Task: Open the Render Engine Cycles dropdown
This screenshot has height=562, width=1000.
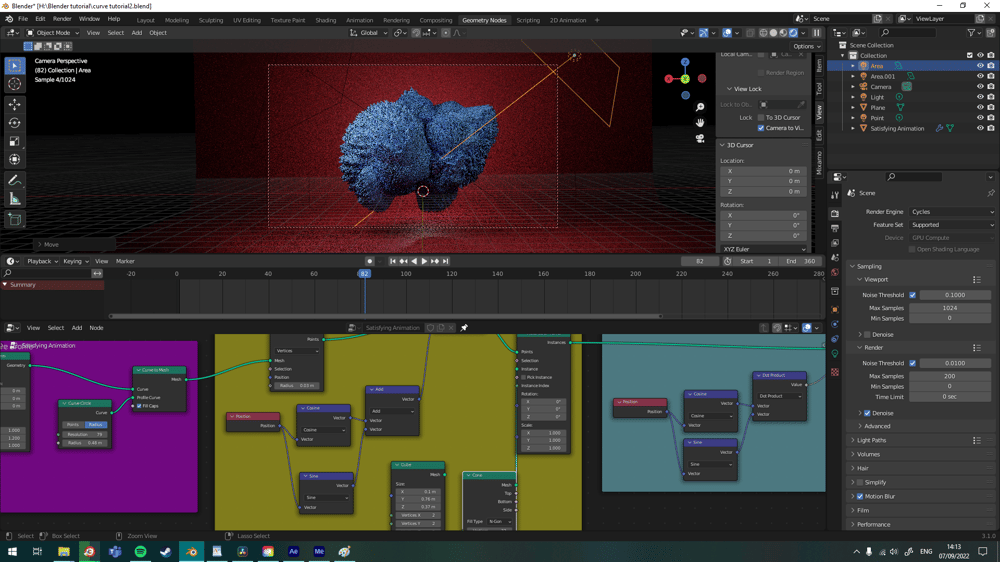Action: [952, 212]
